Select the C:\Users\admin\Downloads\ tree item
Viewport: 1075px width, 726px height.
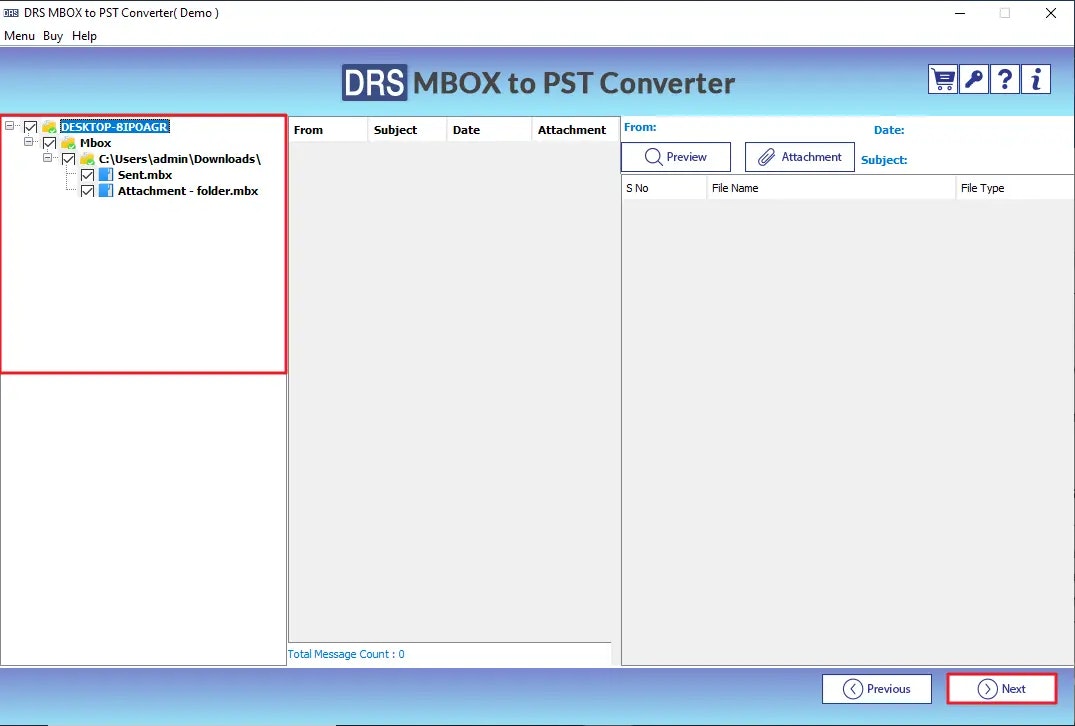pos(180,159)
